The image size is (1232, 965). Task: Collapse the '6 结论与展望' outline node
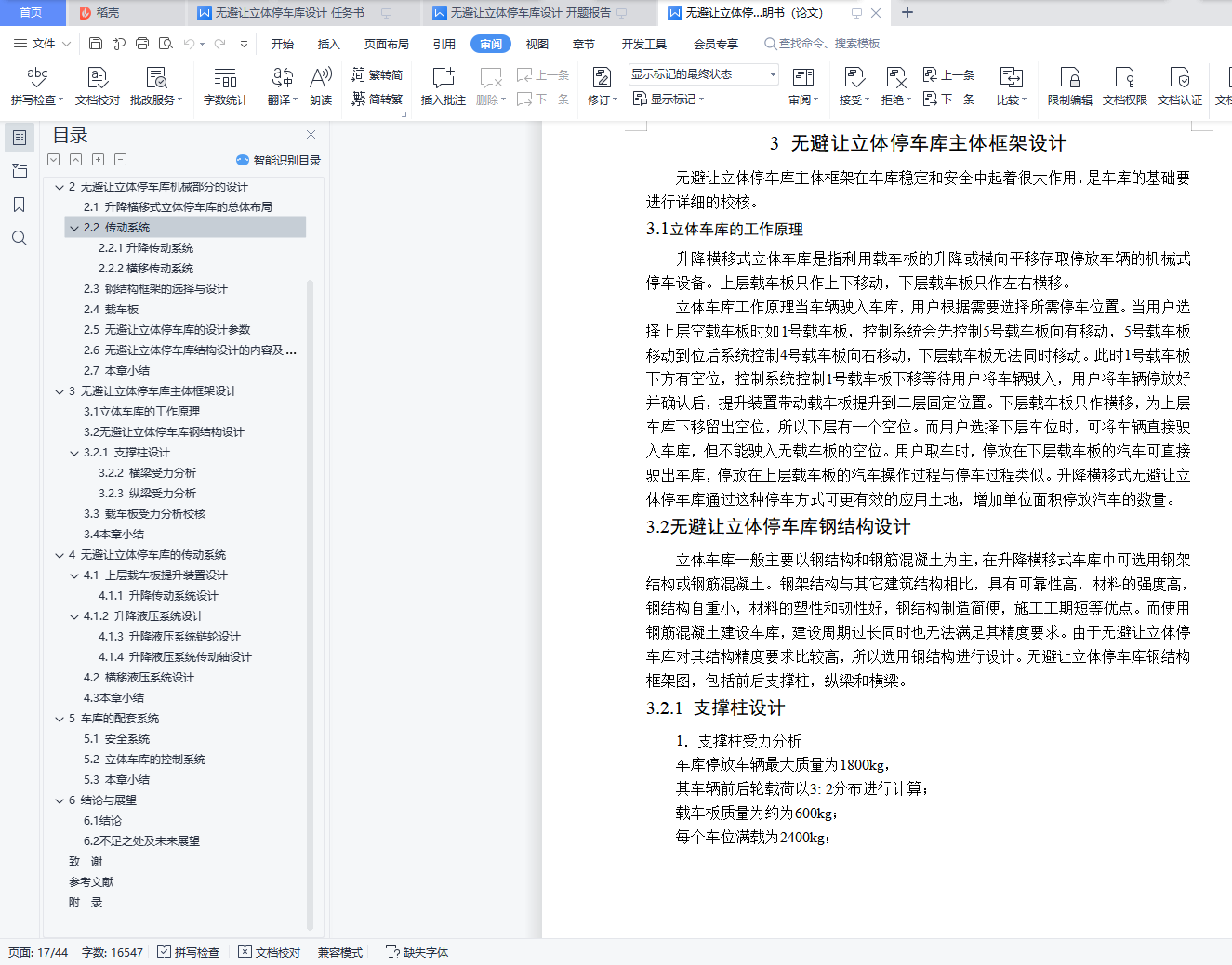point(59,800)
